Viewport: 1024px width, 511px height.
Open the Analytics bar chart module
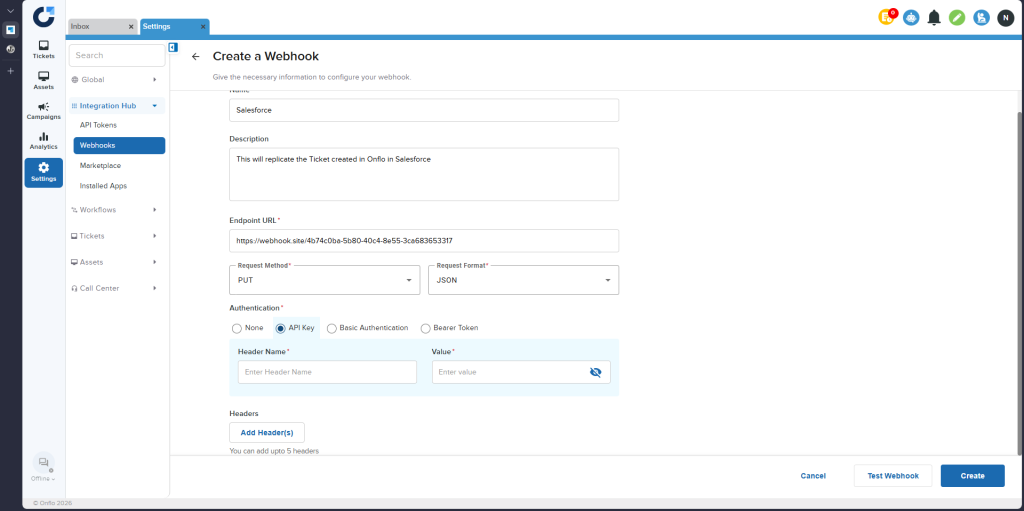(44, 140)
